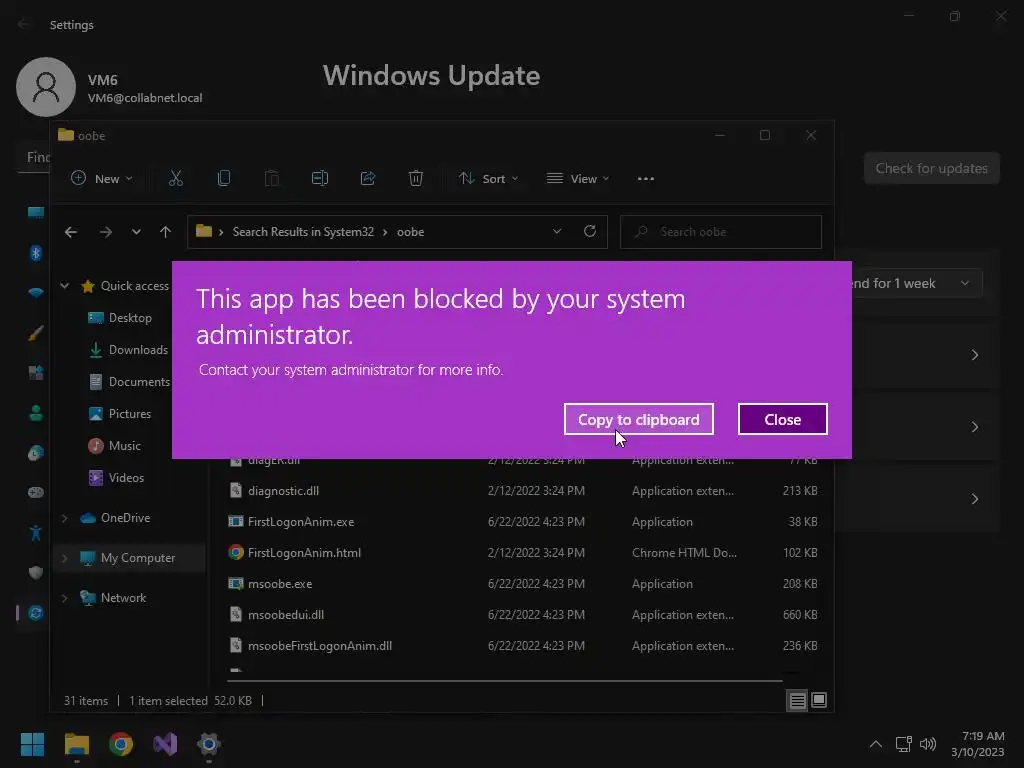
Task: Click Search Results in System32 breadcrumb
Action: pyautogui.click(x=303, y=232)
